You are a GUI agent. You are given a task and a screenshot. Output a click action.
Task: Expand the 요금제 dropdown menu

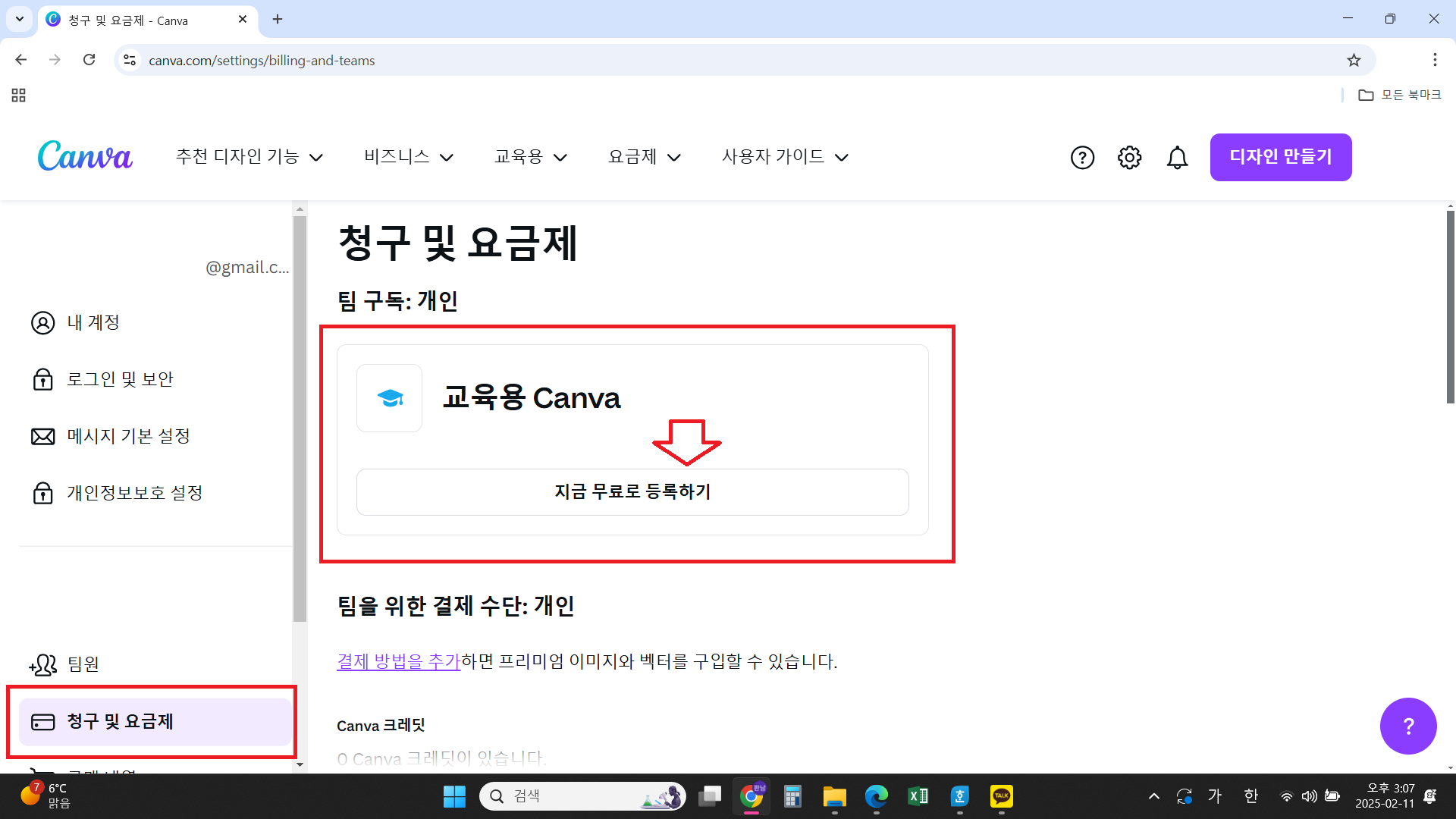(x=643, y=157)
